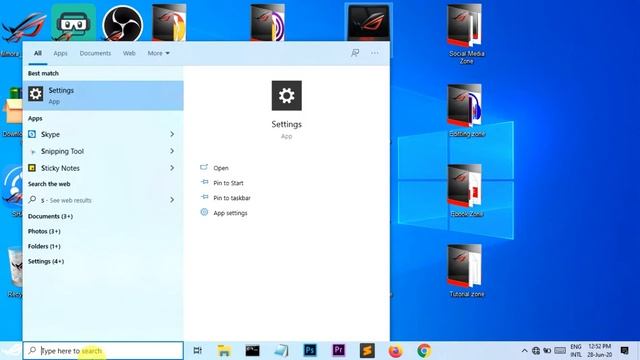Viewport: 640px width, 360px height.
Task: Open the Folders (1+) results group
Action: [44, 246]
